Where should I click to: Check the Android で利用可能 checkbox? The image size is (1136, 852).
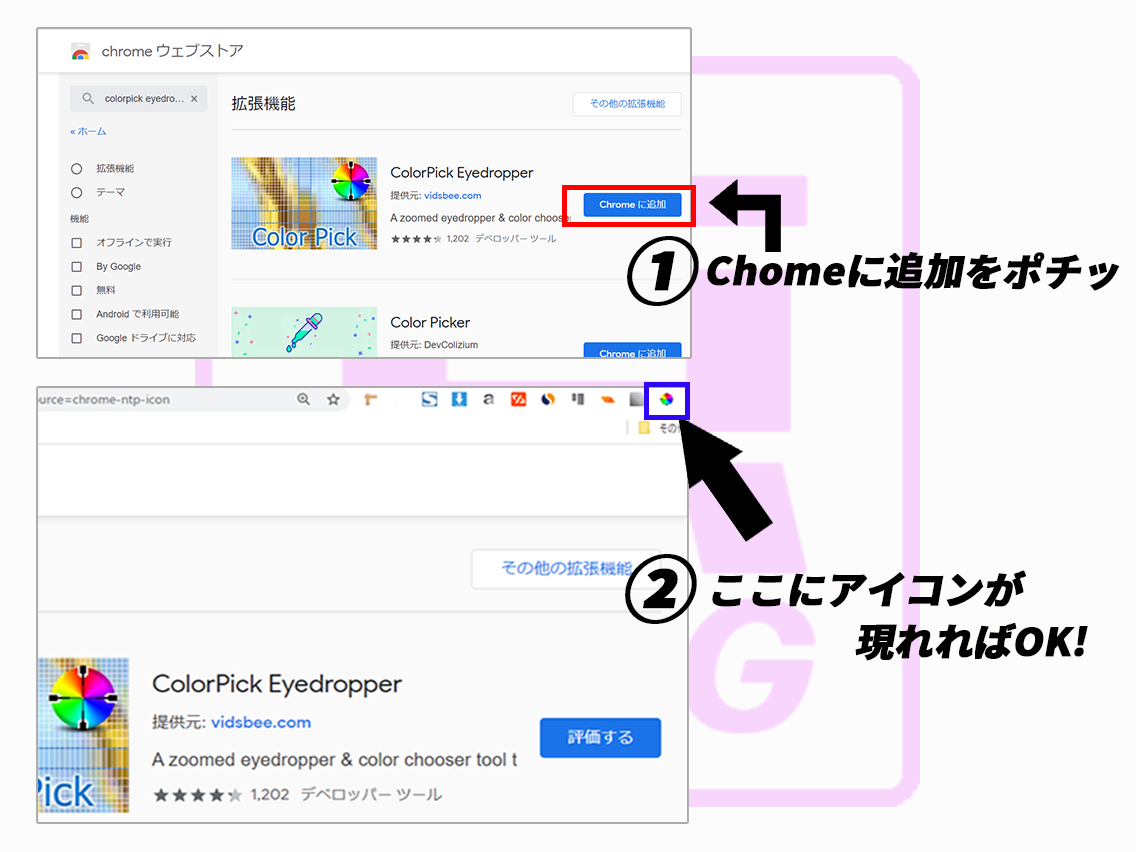(77, 314)
